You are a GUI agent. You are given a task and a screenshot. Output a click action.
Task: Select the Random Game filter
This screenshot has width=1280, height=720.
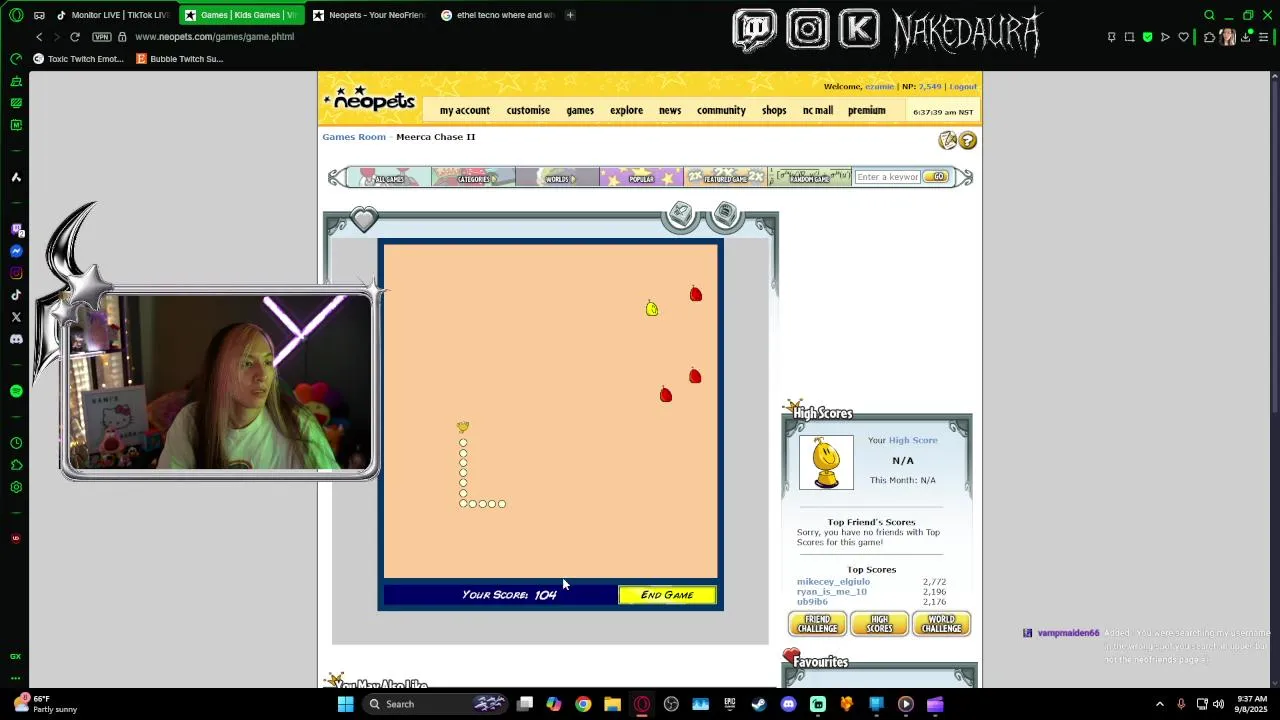809,177
